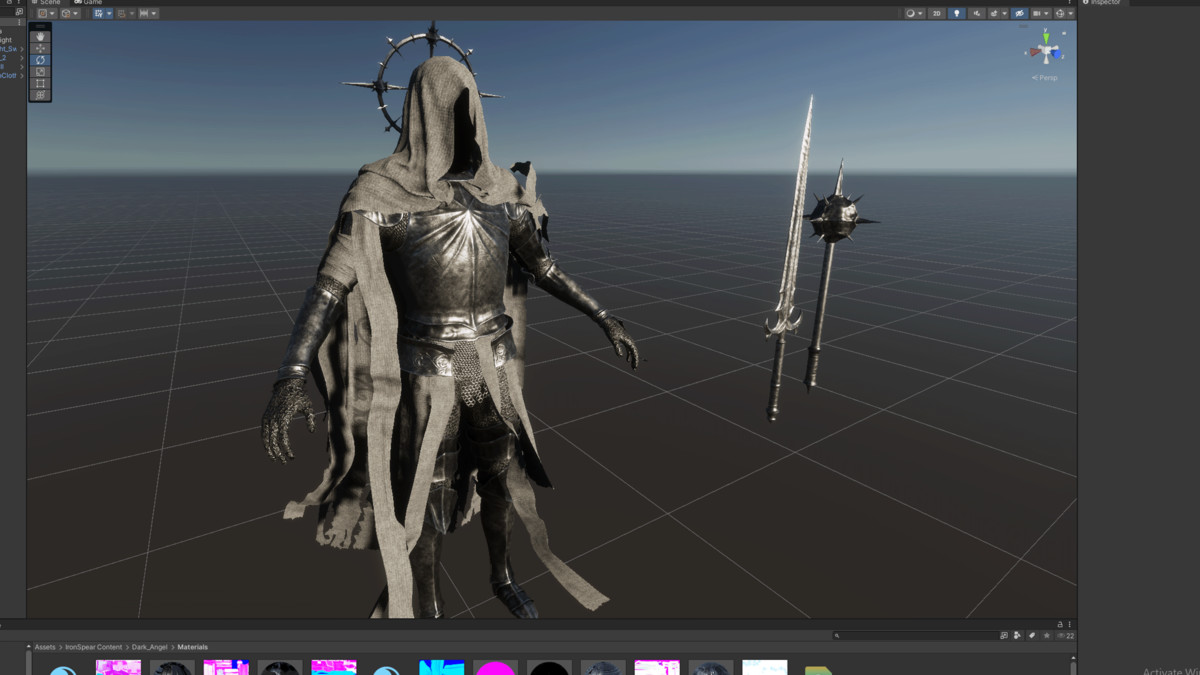The width and height of the screenshot is (1200, 675).
Task: Open the grid settings dropdown arrow
Action: (109, 13)
